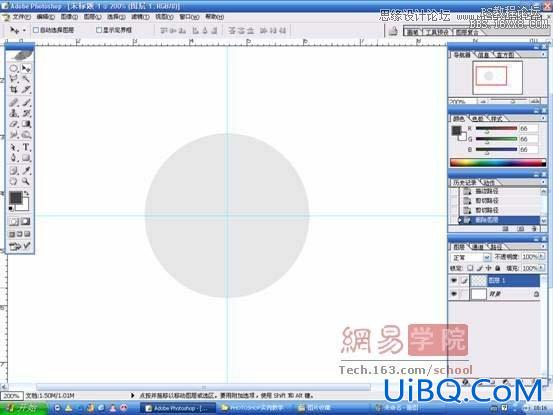Click the Windows Start button

pyautogui.click(x=23, y=408)
